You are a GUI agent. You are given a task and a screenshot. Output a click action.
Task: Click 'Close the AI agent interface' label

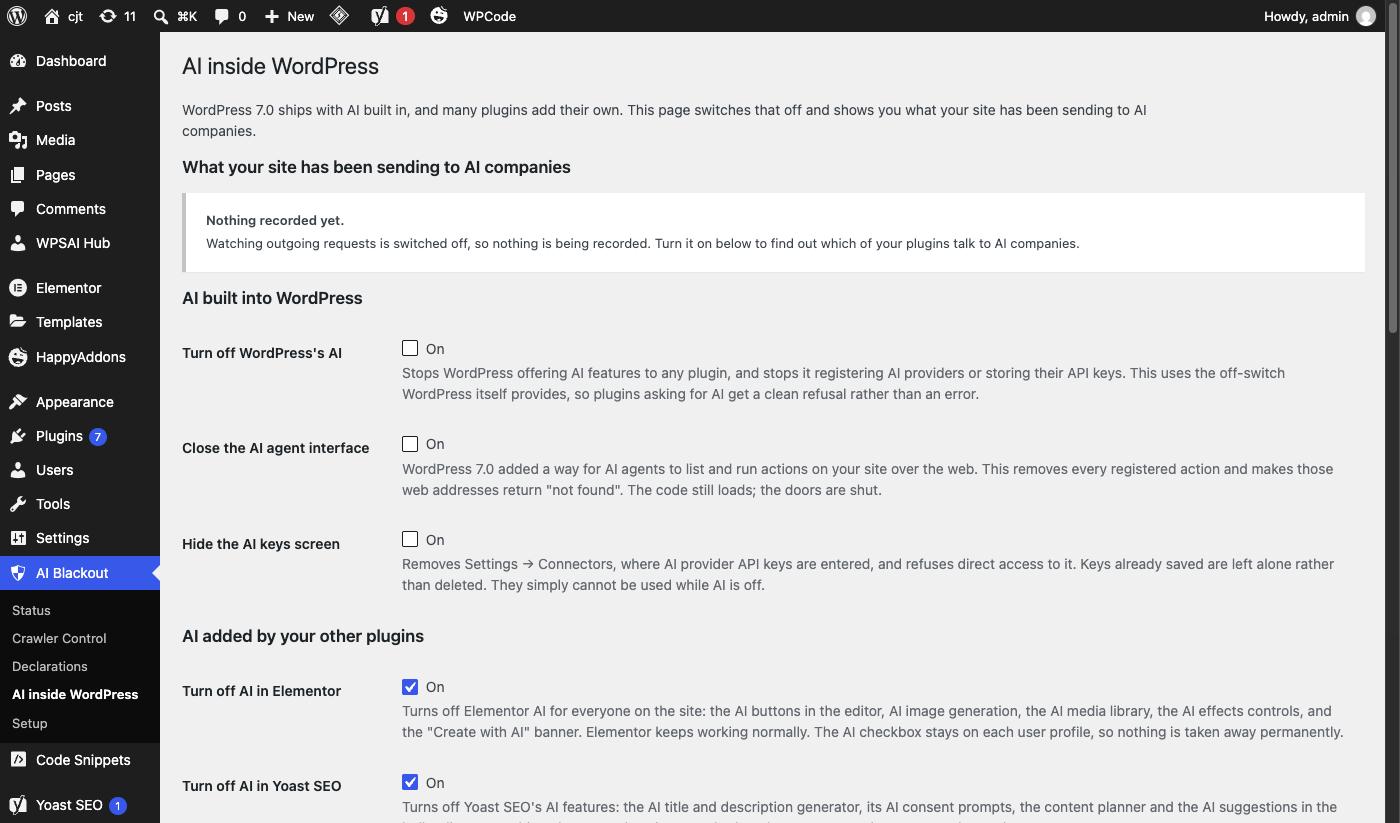point(276,448)
